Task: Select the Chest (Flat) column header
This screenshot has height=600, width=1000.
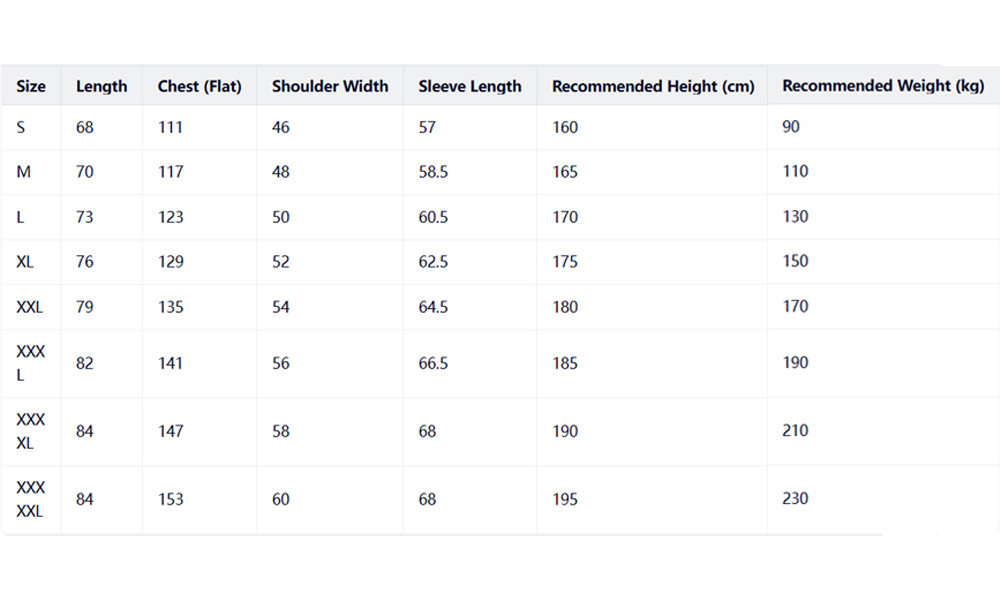Action: (x=199, y=86)
